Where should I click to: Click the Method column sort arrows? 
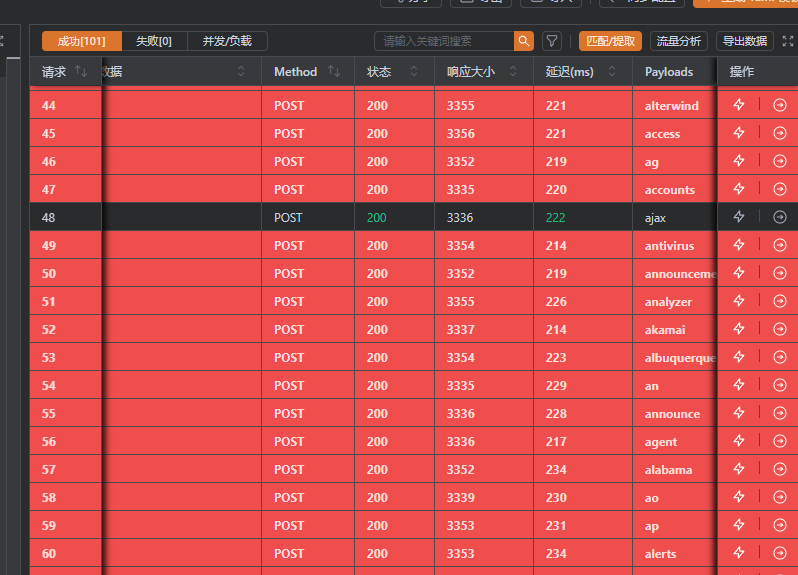coord(334,72)
